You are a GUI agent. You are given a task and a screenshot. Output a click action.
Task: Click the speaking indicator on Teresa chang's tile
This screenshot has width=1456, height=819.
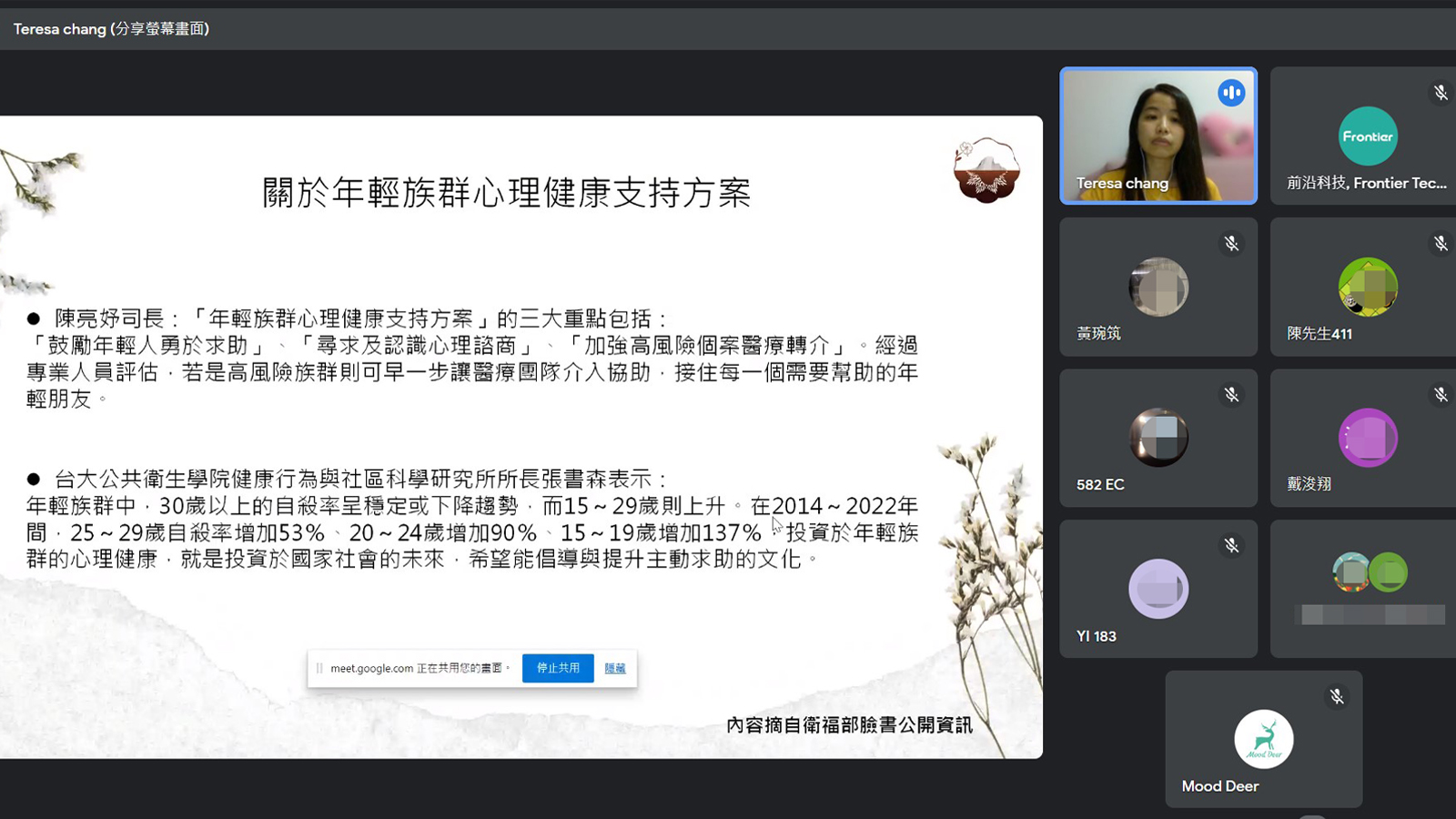1231,93
